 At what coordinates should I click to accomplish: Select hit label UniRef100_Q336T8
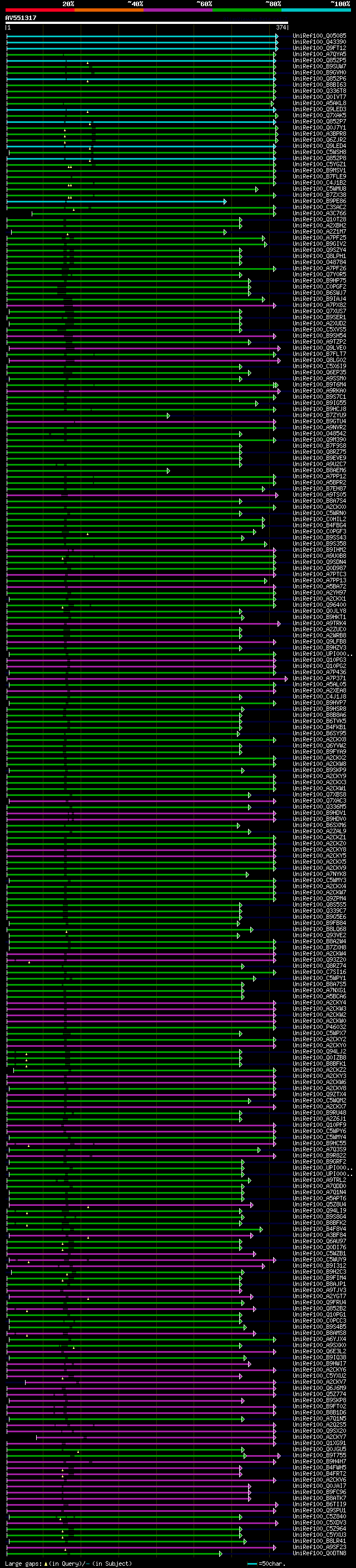click(x=319, y=91)
